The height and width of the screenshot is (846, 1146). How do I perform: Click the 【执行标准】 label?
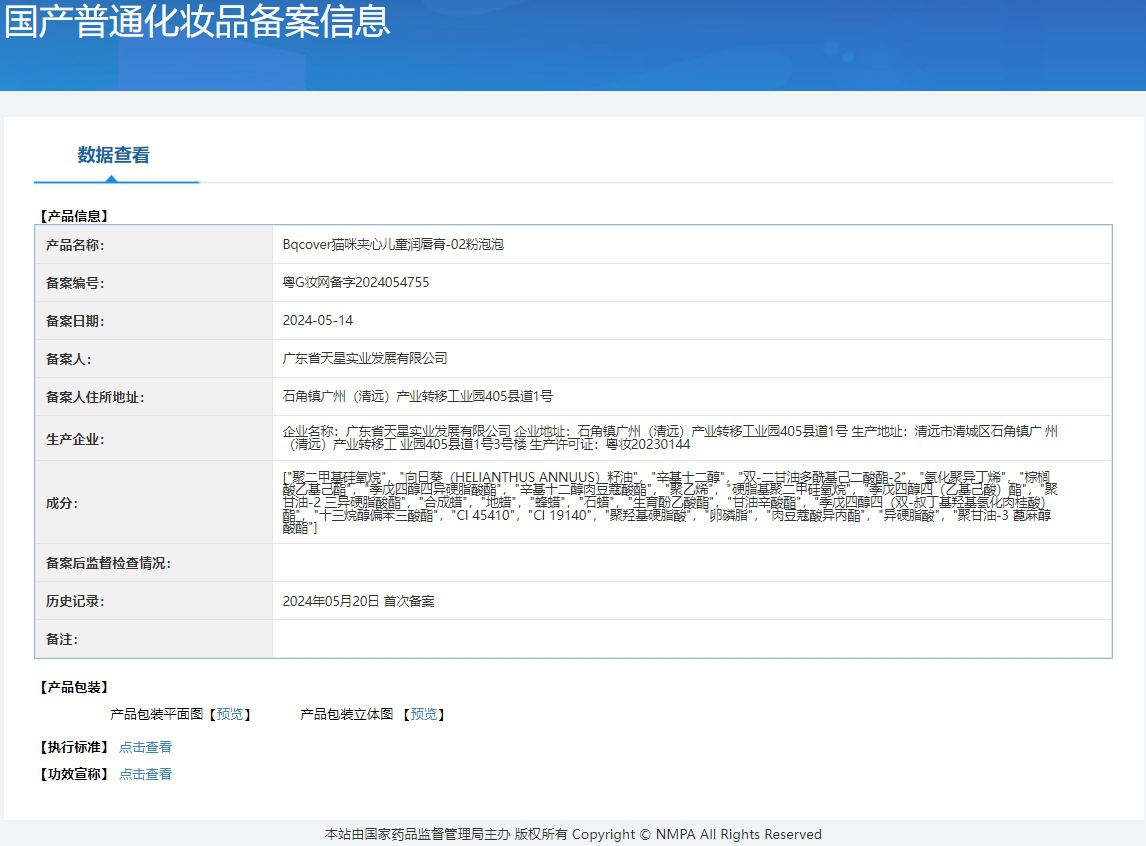[74, 747]
